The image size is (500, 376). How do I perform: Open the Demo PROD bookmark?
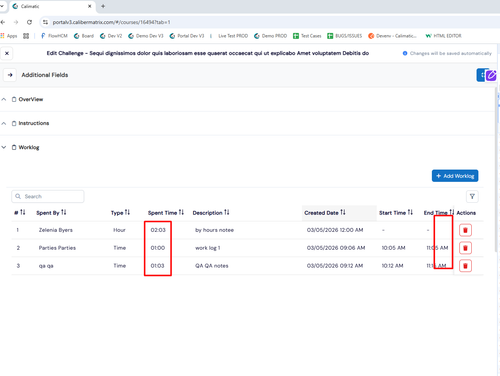click(271, 36)
